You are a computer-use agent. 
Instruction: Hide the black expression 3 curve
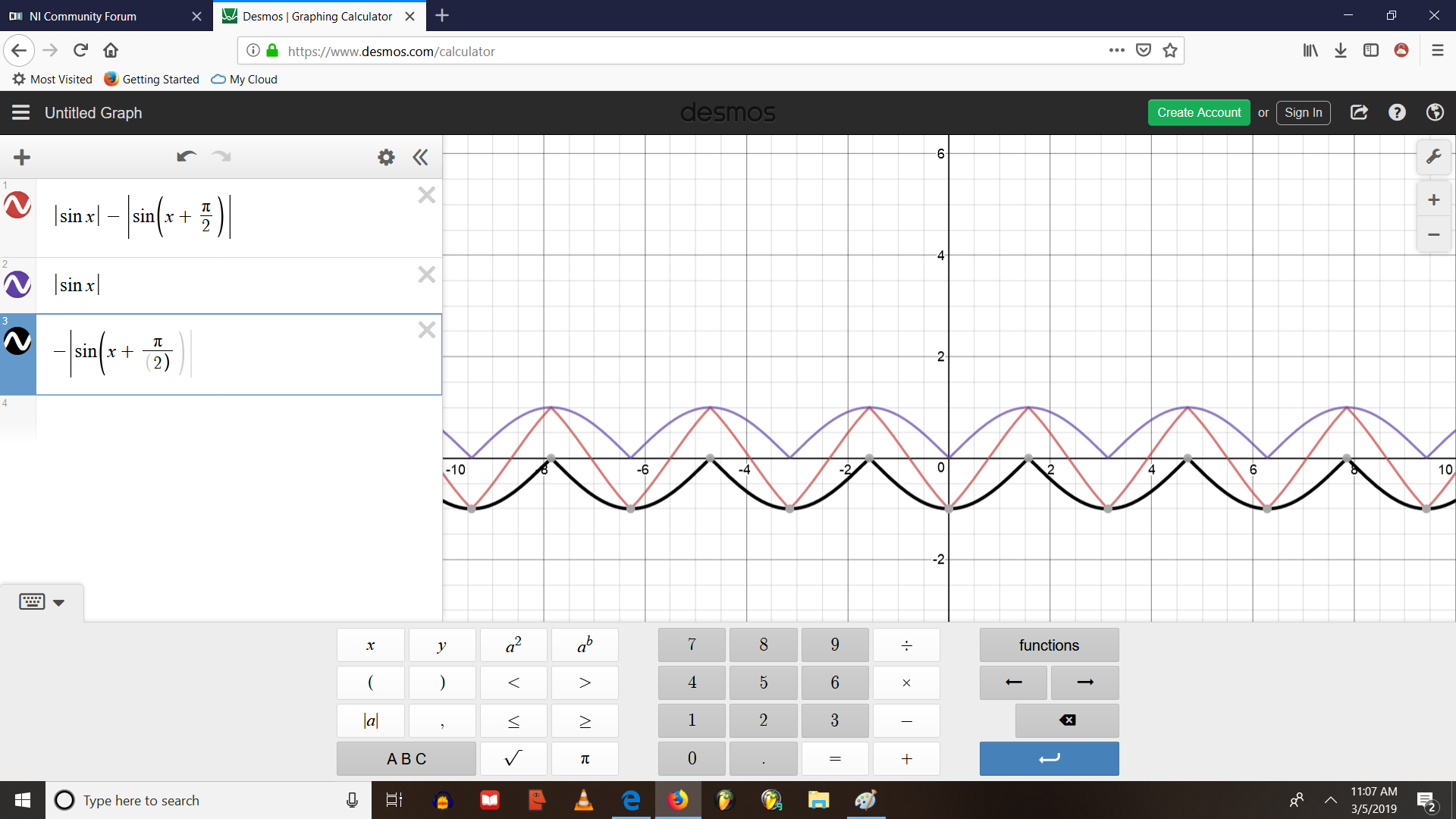17,341
